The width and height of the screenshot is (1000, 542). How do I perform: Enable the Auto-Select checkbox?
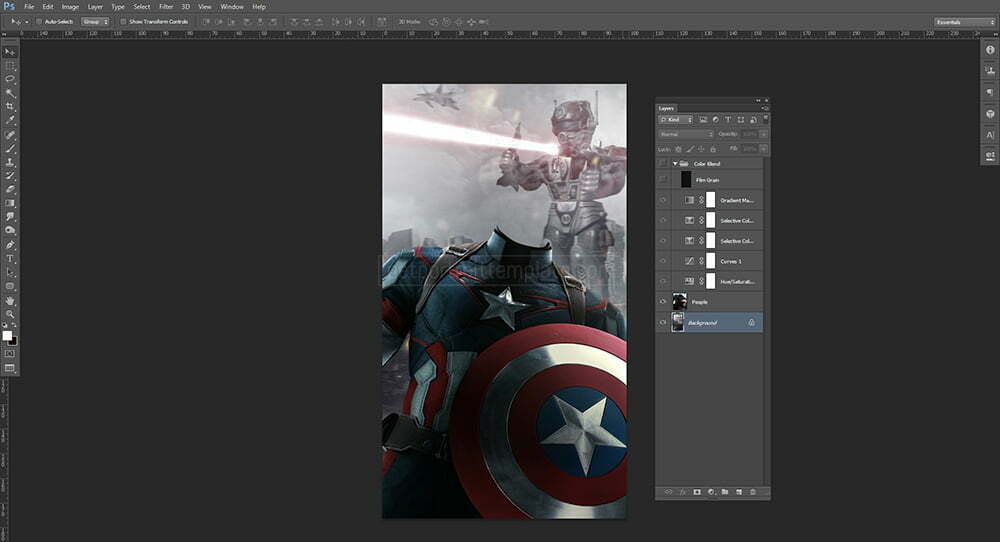[39, 21]
